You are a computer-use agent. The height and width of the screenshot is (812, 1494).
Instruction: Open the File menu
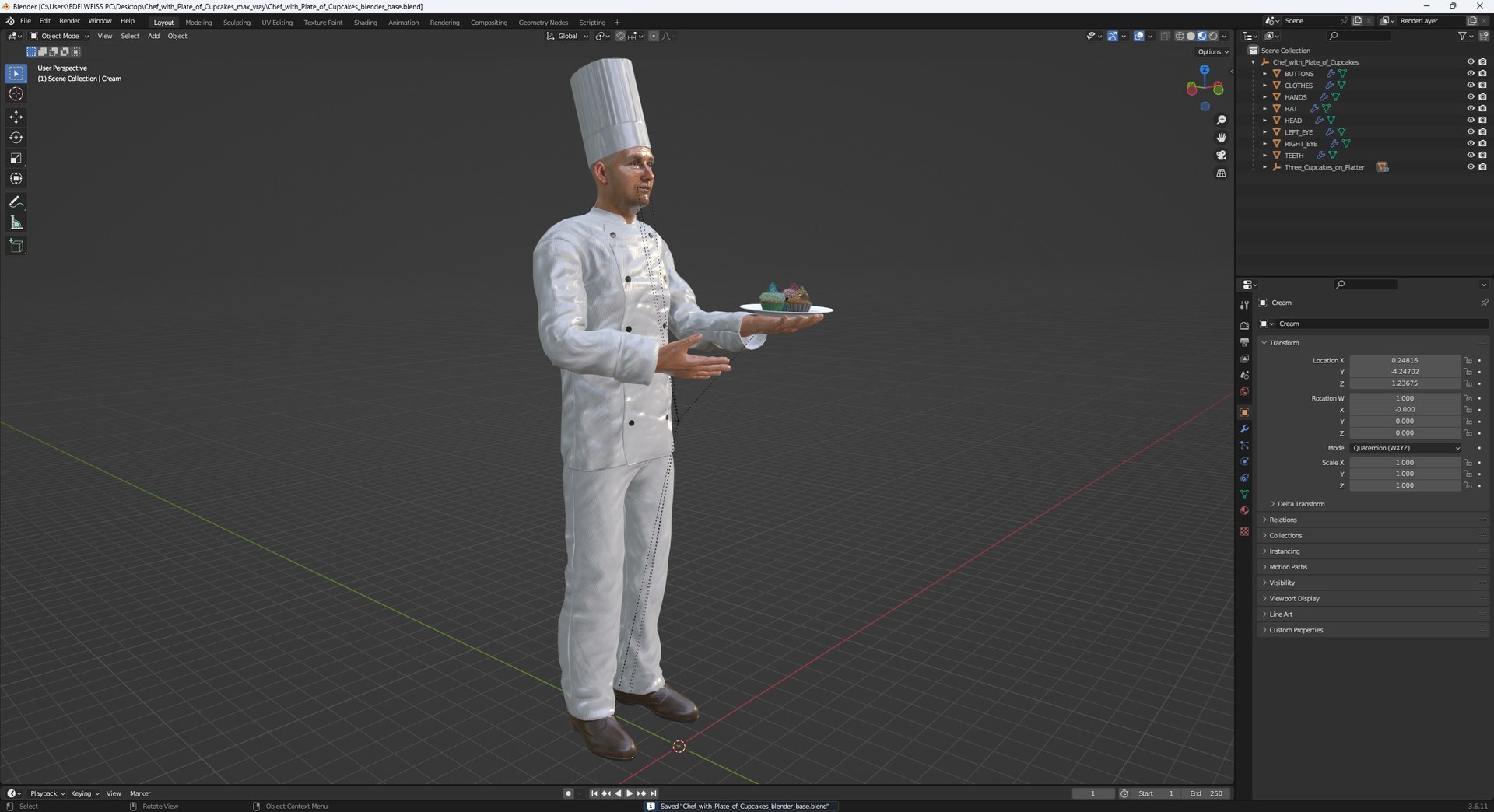pyautogui.click(x=26, y=21)
